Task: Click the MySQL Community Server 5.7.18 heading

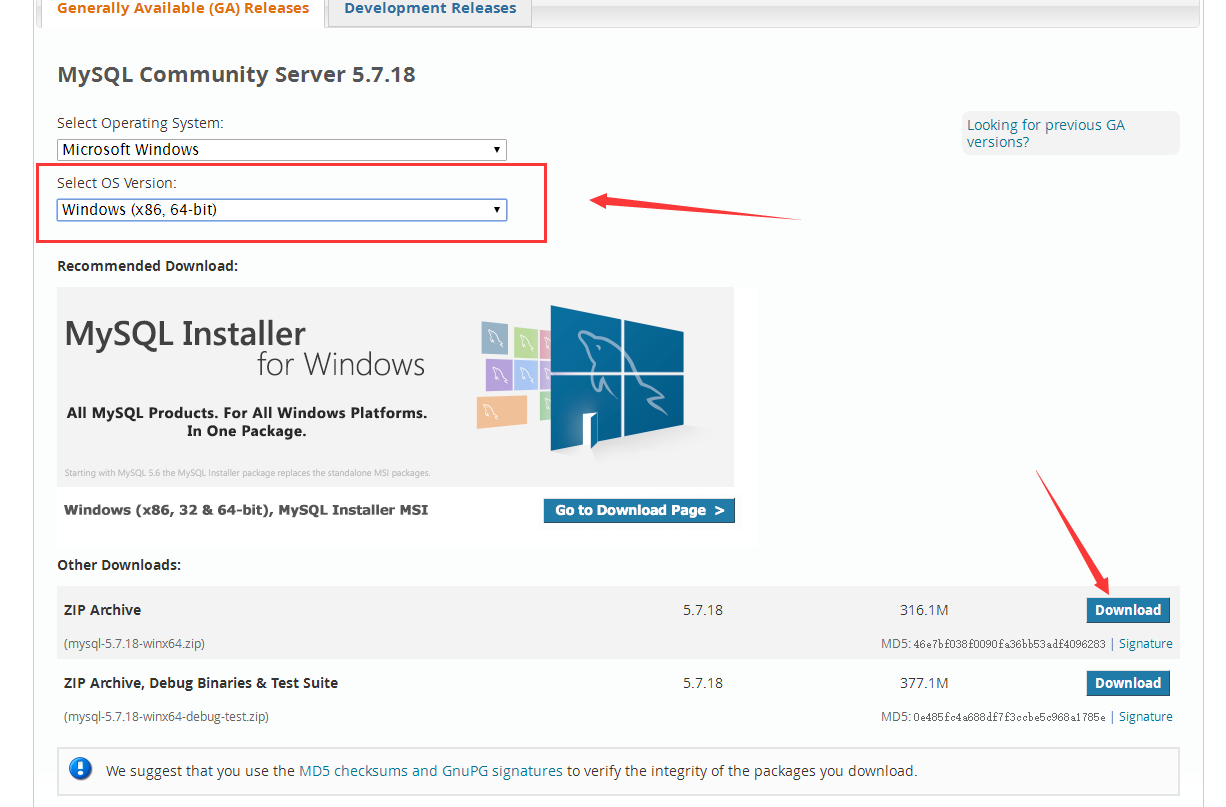Action: 236,75
